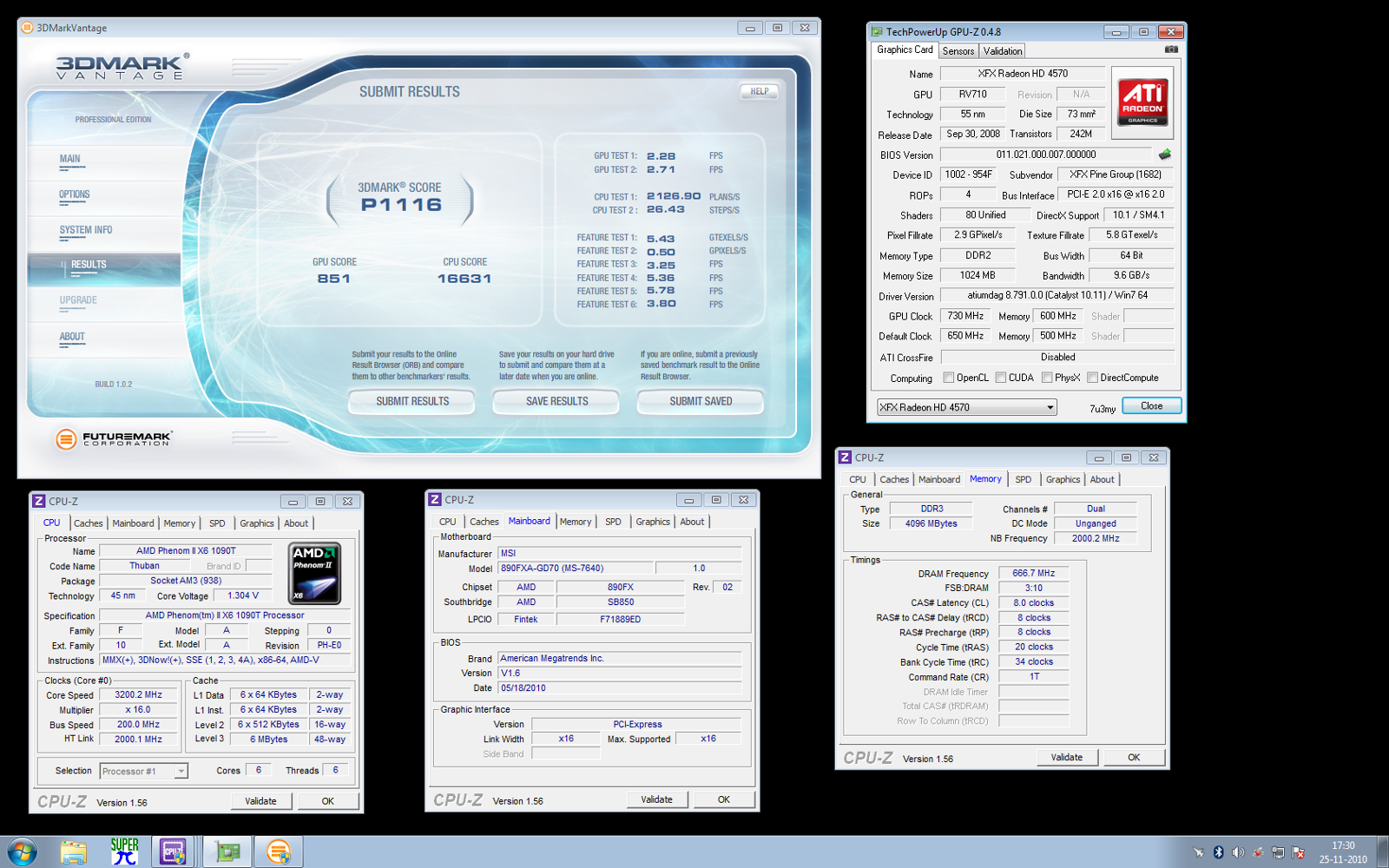Image resolution: width=1389 pixels, height=868 pixels.
Task: Click the 3DMark score P1116
Action: click(x=402, y=205)
